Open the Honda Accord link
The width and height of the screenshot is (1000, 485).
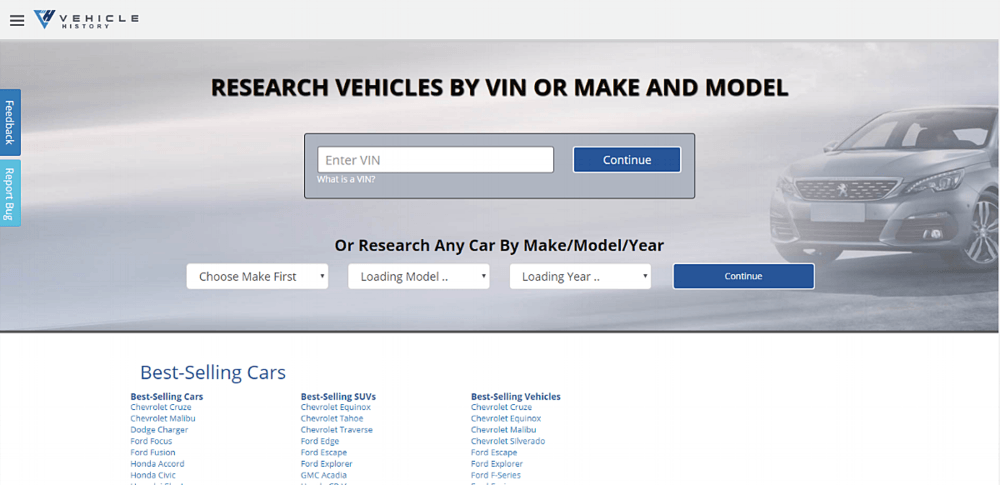click(x=158, y=464)
